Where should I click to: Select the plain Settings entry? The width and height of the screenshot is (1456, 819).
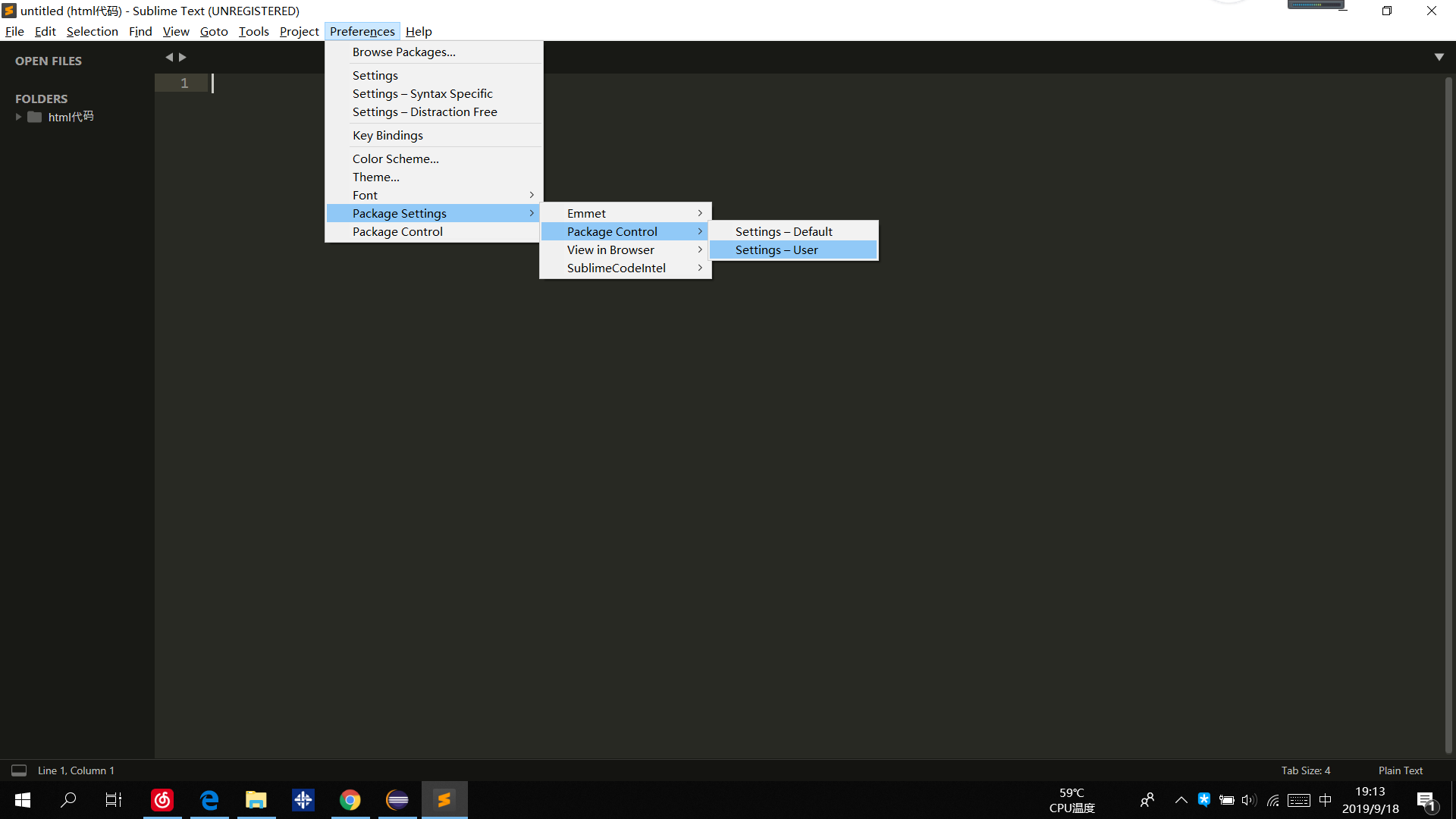tap(434, 76)
